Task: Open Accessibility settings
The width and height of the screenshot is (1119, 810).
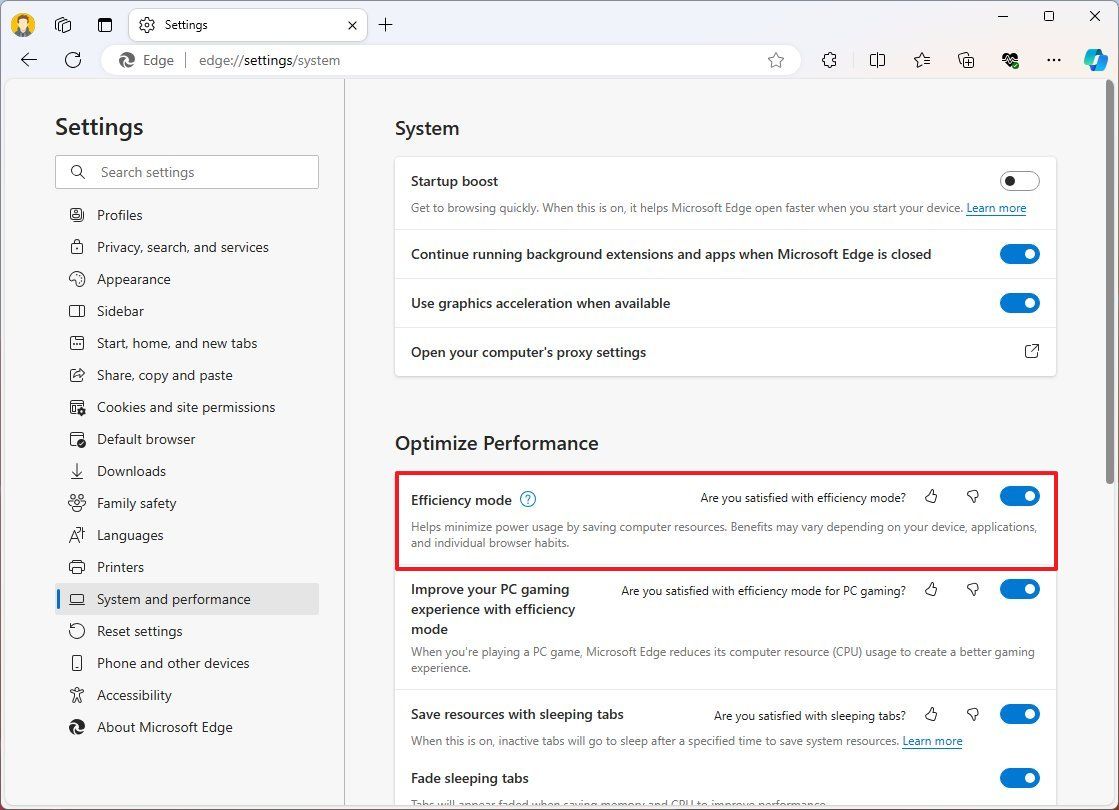Action: point(134,695)
